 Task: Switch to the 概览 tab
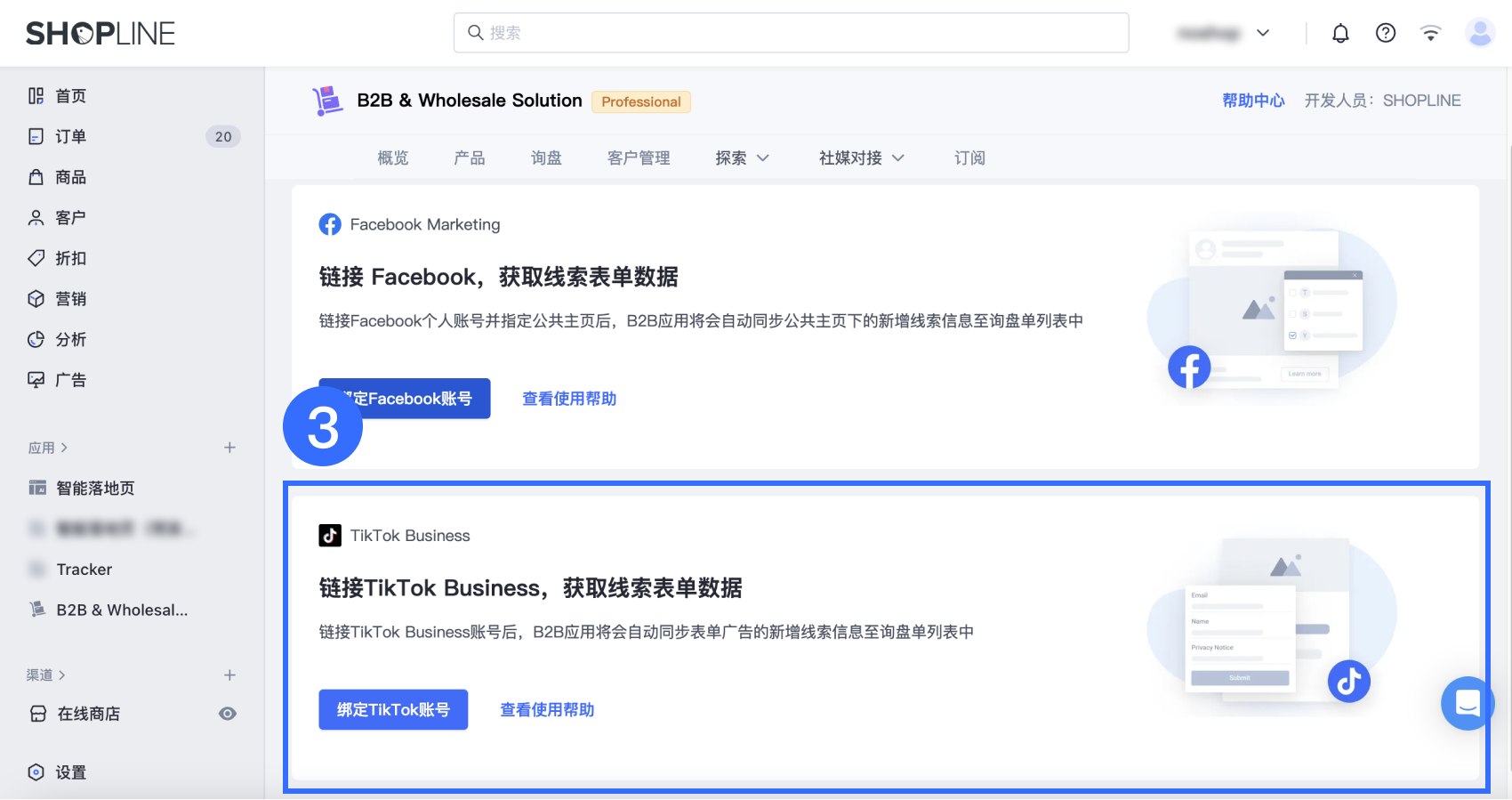click(393, 158)
